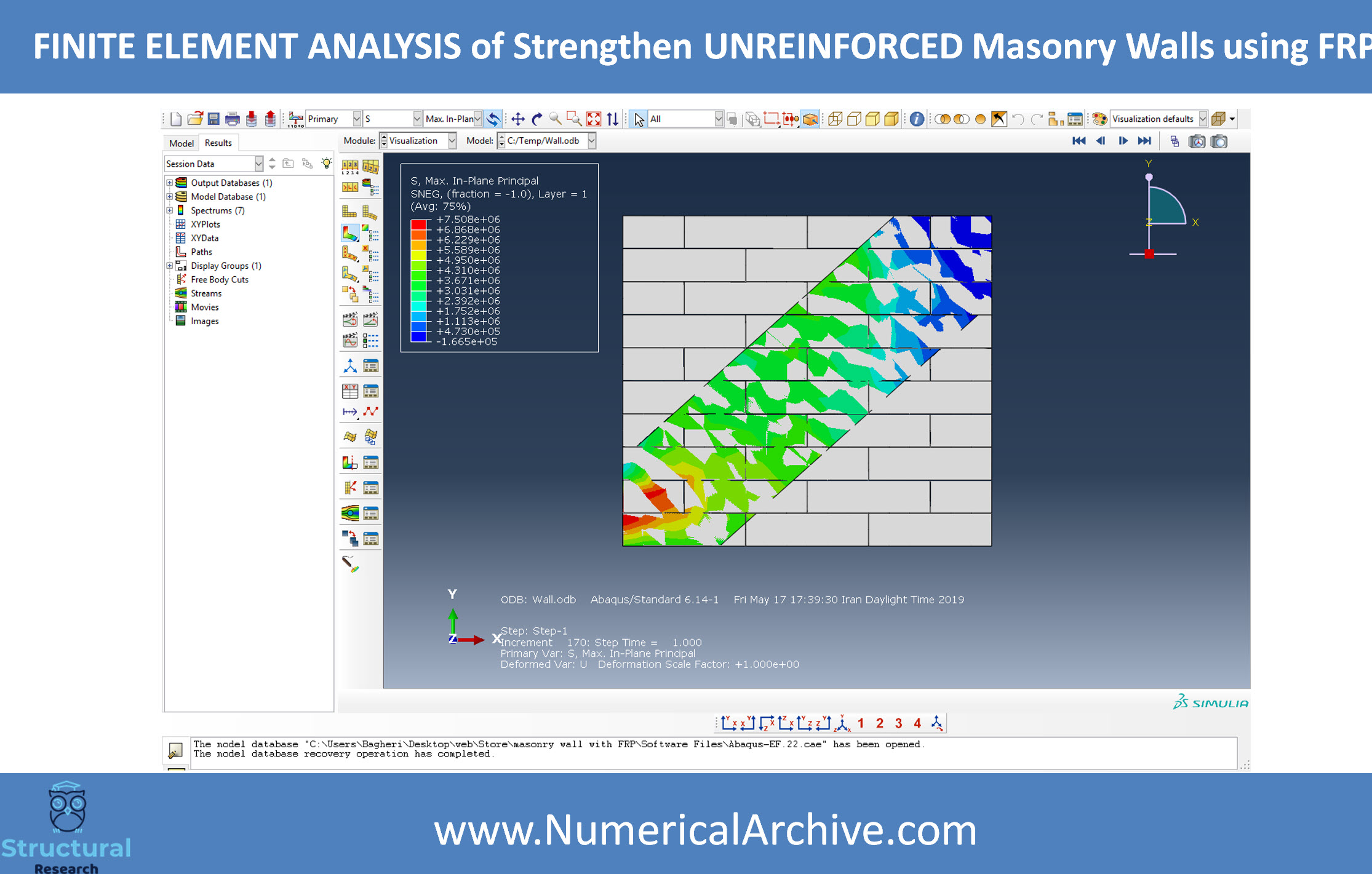
Task: Select Paths in session tree
Action: point(201,252)
